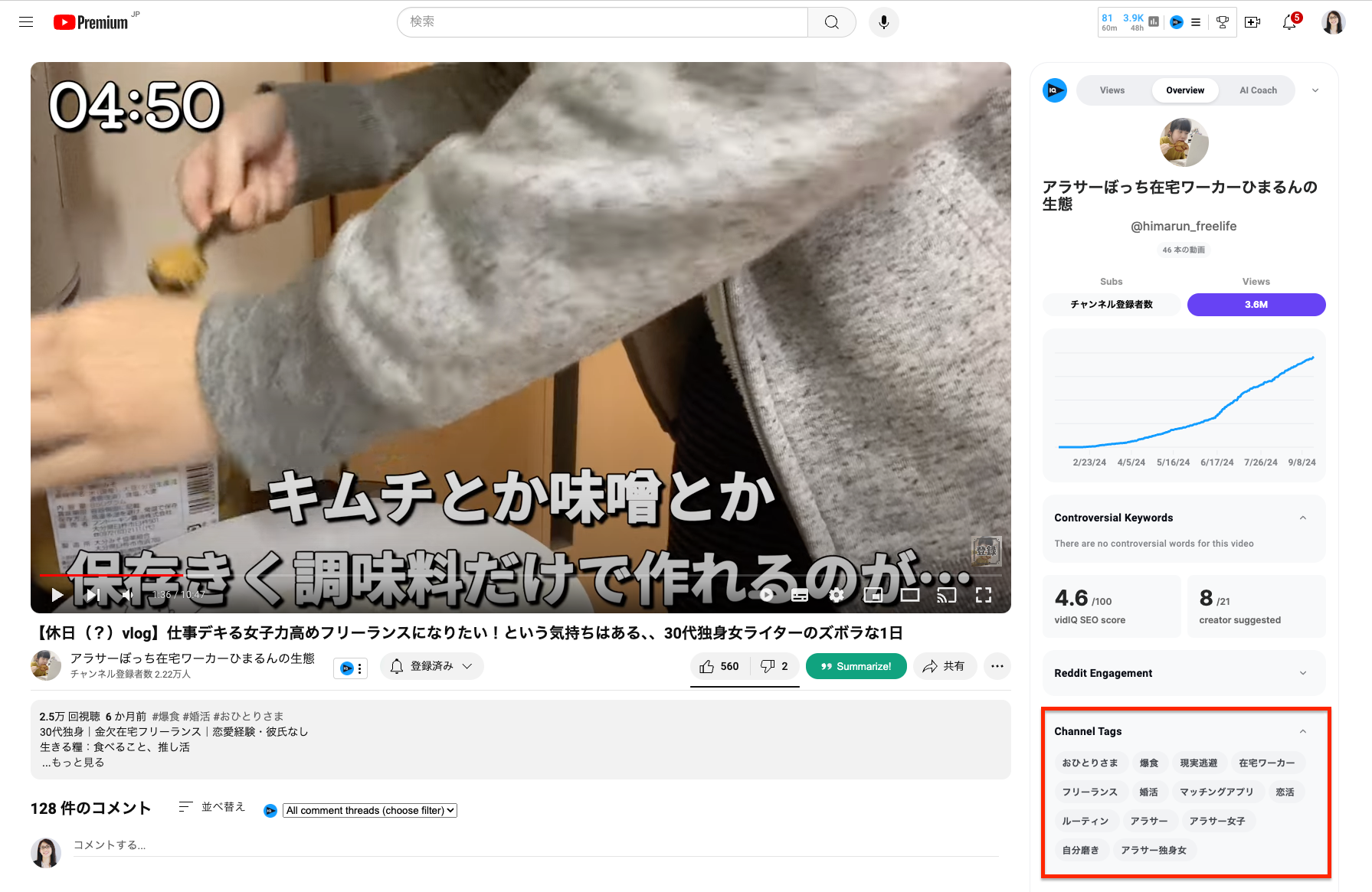Select the Overview tab in vidIQ
This screenshot has width=1372, height=892.
coord(1185,90)
